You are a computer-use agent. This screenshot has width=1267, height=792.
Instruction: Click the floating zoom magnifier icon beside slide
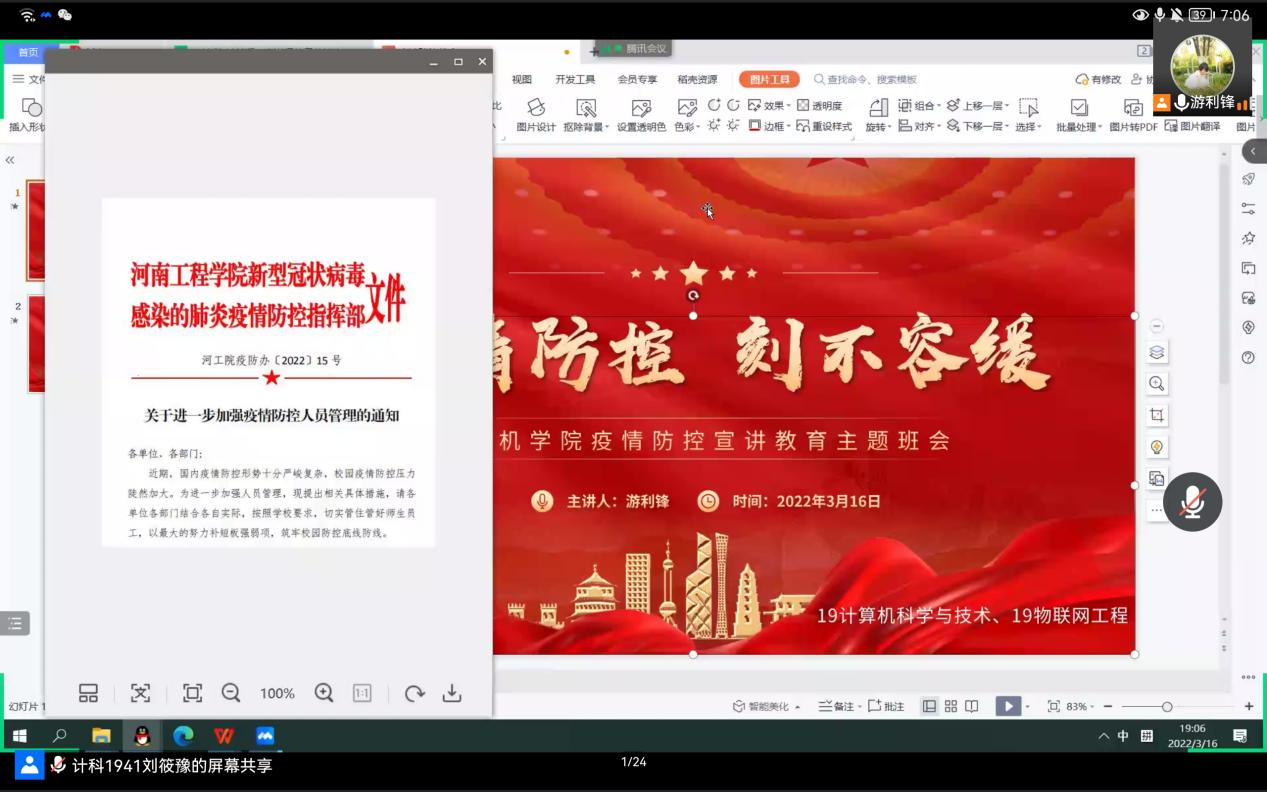click(1157, 384)
